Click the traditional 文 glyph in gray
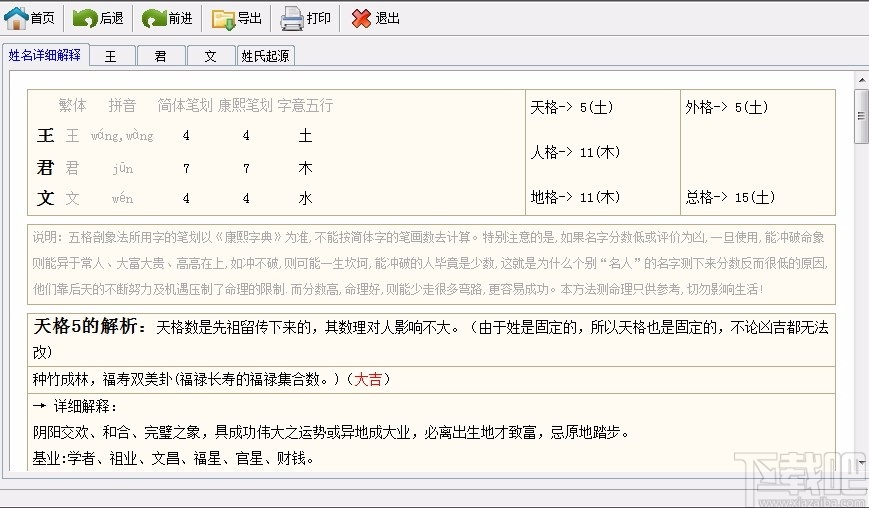869x508 pixels. 73,198
